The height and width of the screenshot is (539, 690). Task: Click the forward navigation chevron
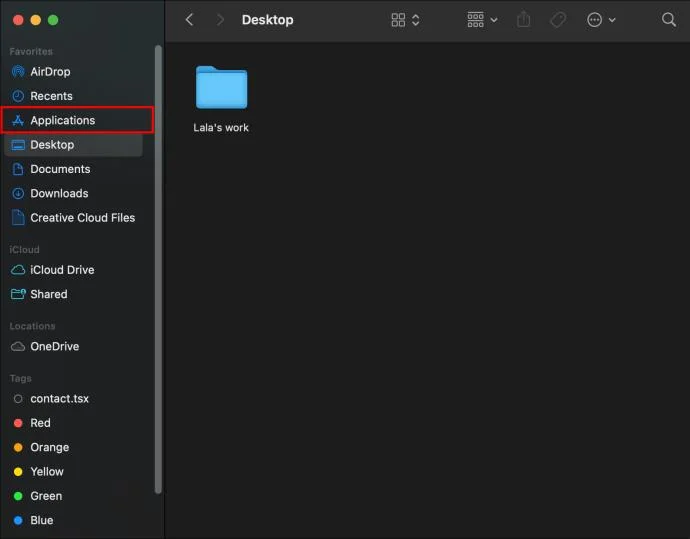click(x=220, y=20)
